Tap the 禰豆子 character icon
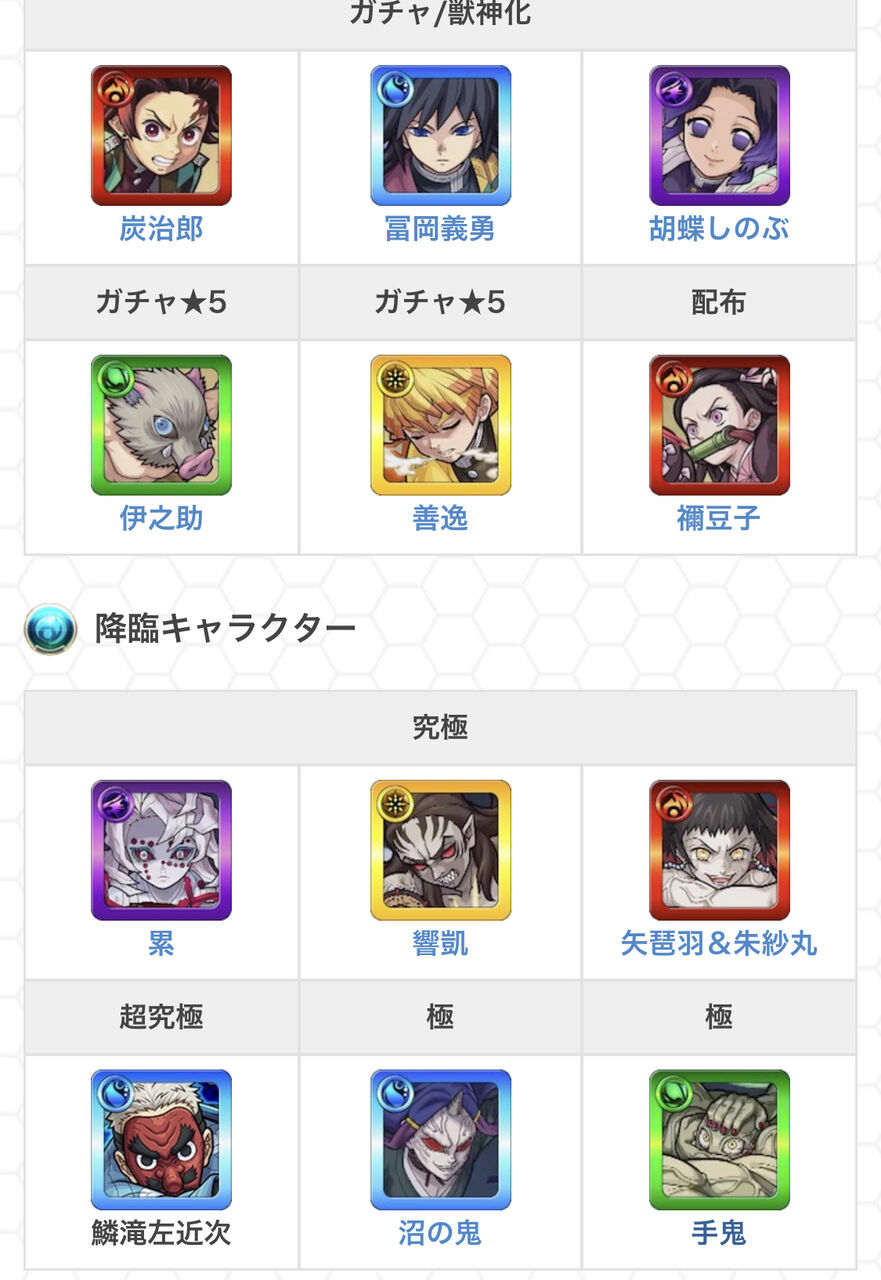The width and height of the screenshot is (881, 1280). (x=719, y=425)
